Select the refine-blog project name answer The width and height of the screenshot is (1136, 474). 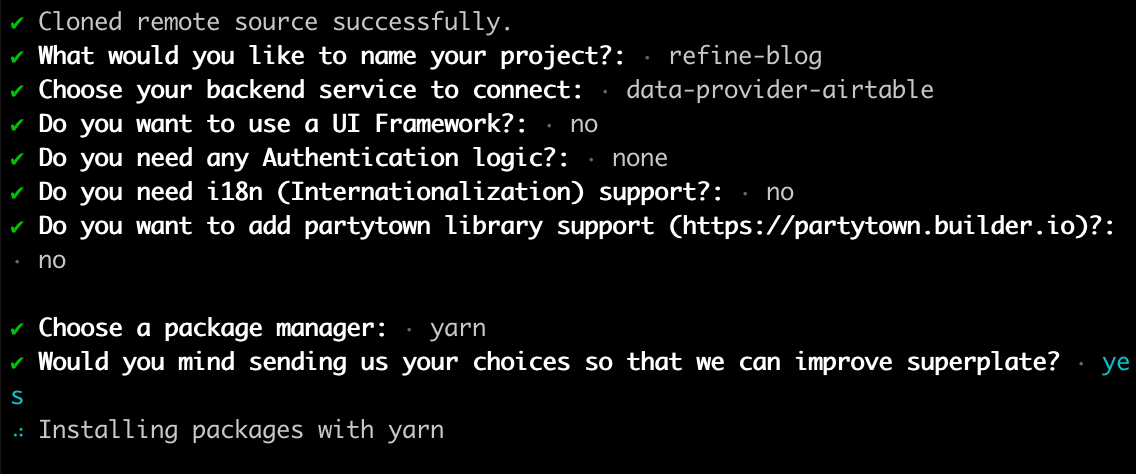coord(746,57)
